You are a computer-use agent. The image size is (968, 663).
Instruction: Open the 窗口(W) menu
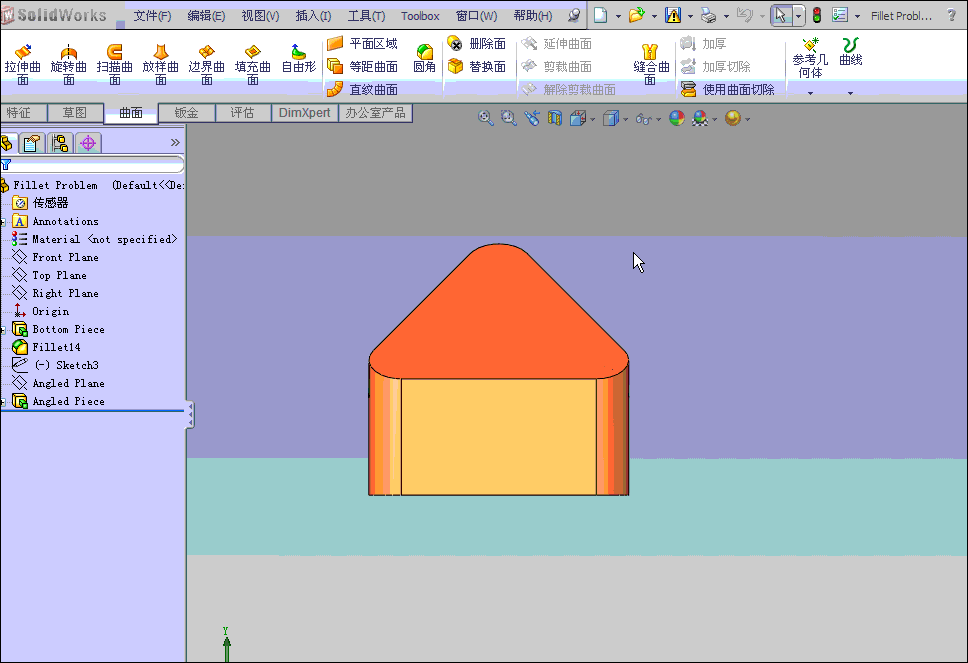pos(477,16)
